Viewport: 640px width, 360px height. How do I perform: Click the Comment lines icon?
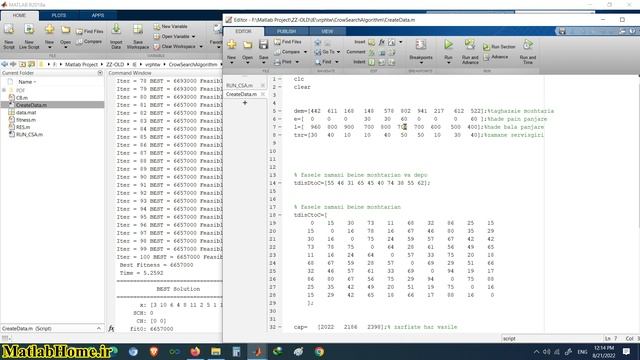(x=372, y=52)
